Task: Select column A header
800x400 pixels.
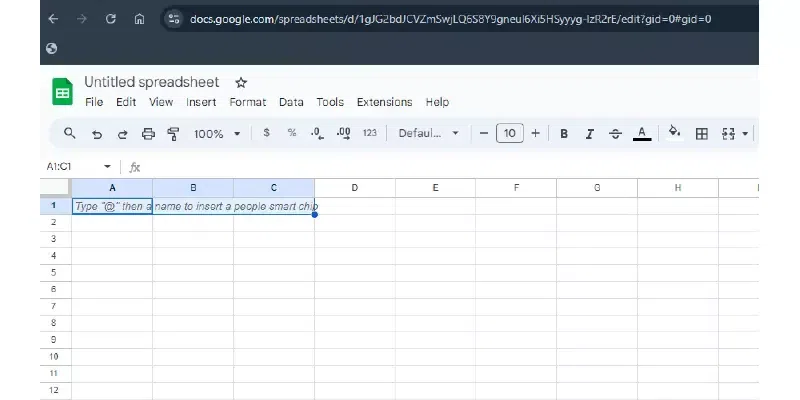Action: tap(112, 188)
